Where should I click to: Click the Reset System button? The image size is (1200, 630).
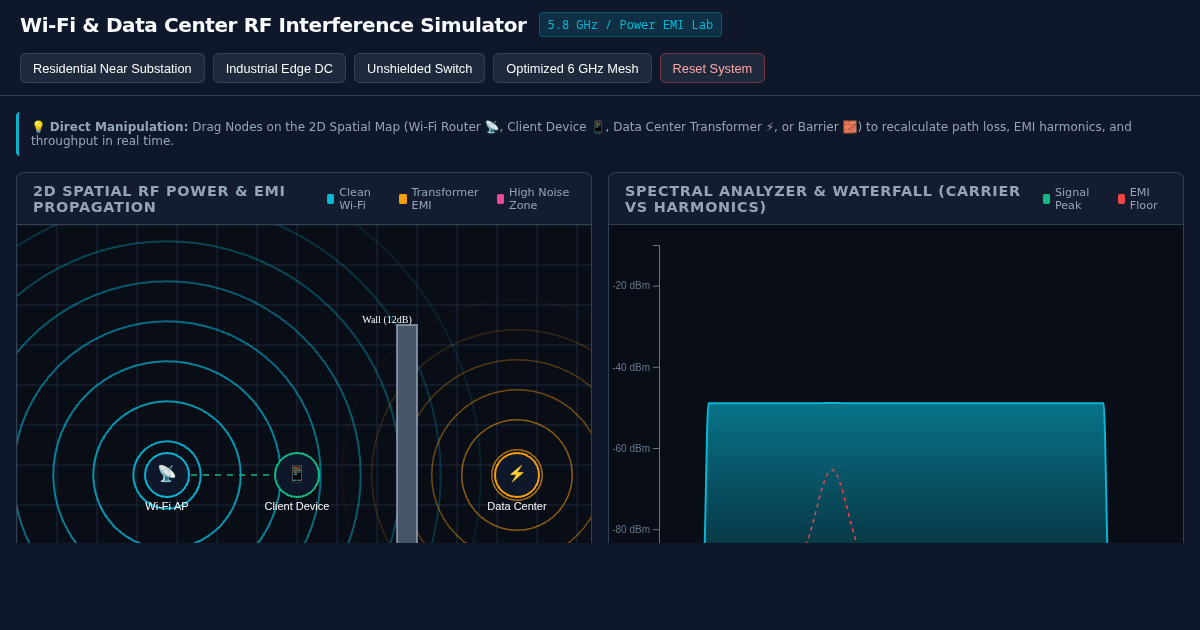tap(712, 68)
